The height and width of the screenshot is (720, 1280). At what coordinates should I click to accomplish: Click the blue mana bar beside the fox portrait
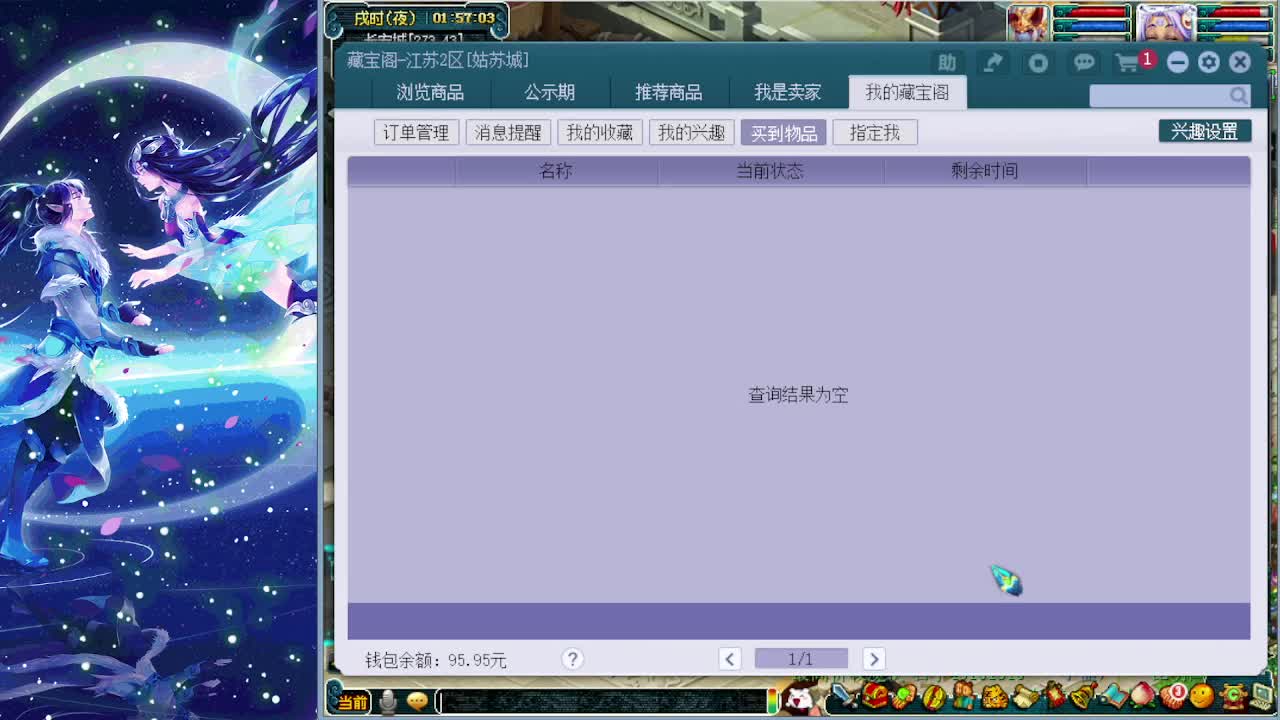click(x=1091, y=26)
